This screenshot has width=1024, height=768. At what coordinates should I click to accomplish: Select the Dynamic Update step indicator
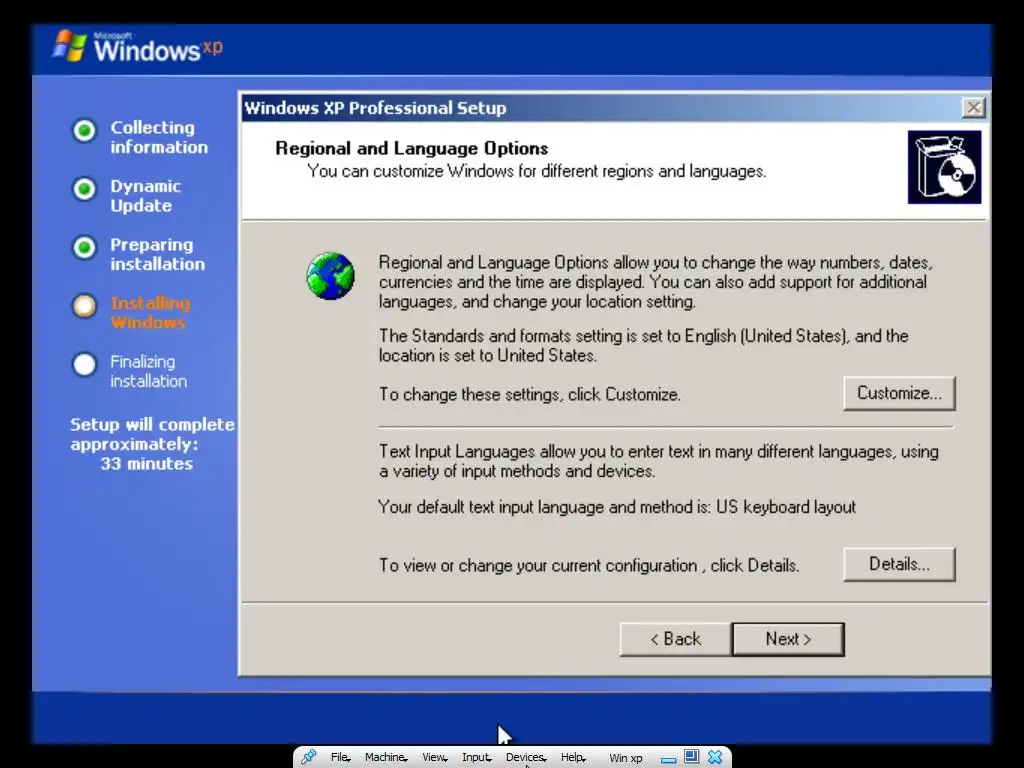84,189
